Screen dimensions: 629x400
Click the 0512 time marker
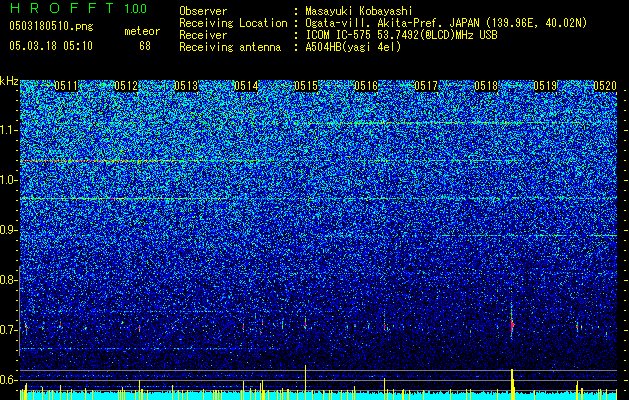[x=126, y=86]
